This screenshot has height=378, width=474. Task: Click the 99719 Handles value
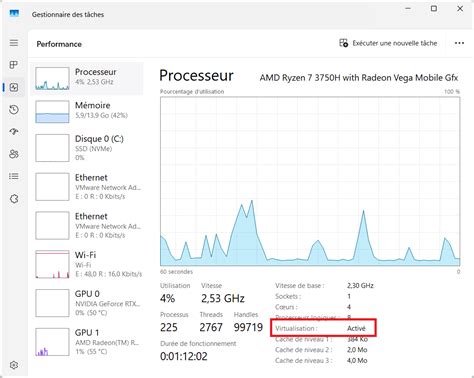coord(248,327)
